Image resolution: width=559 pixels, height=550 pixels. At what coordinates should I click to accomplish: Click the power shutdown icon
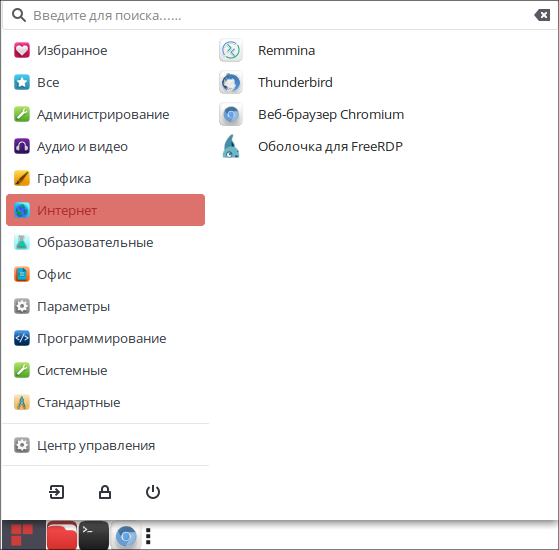153,492
